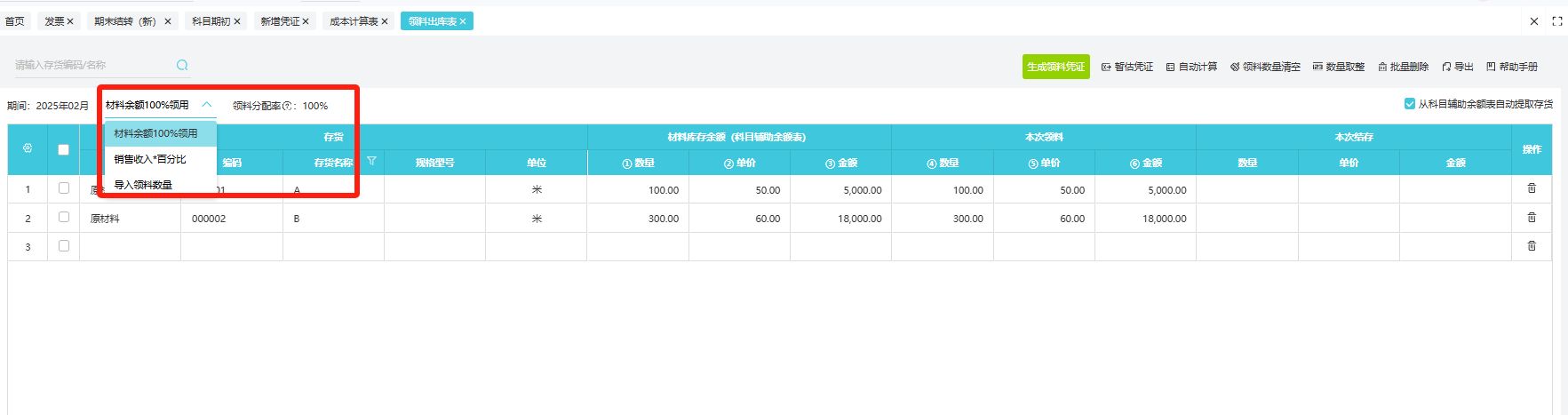Click the search magnifier icon
The height and width of the screenshot is (415, 1568).
pyautogui.click(x=182, y=65)
